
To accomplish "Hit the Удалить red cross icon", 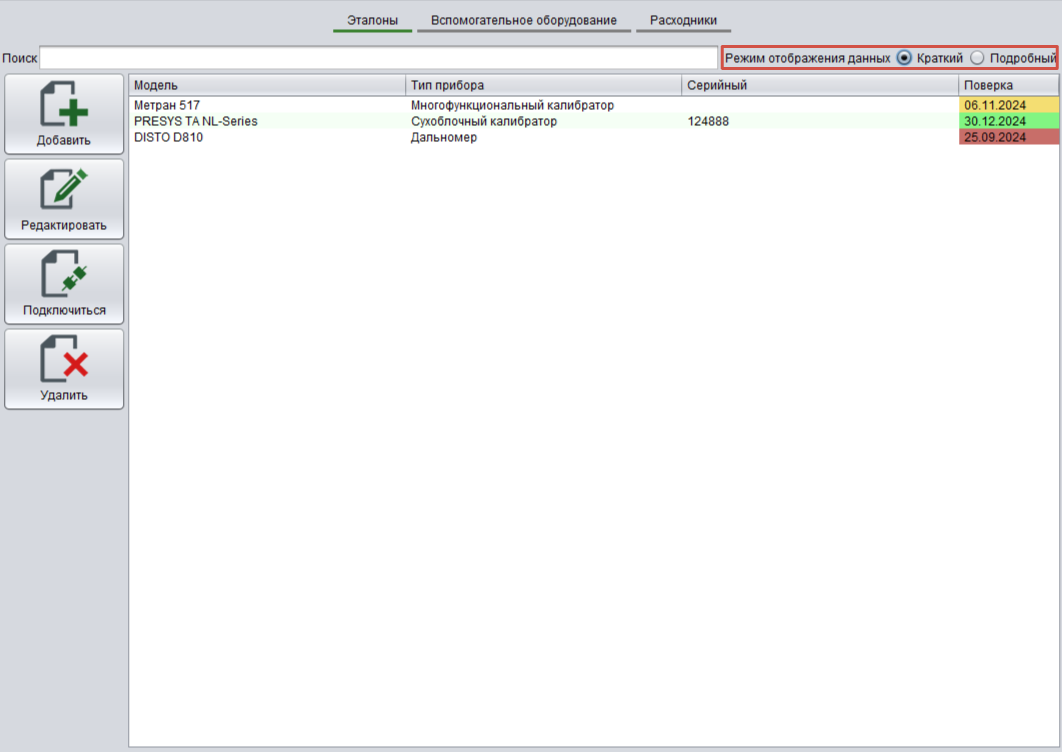I will (x=64, y=360).
